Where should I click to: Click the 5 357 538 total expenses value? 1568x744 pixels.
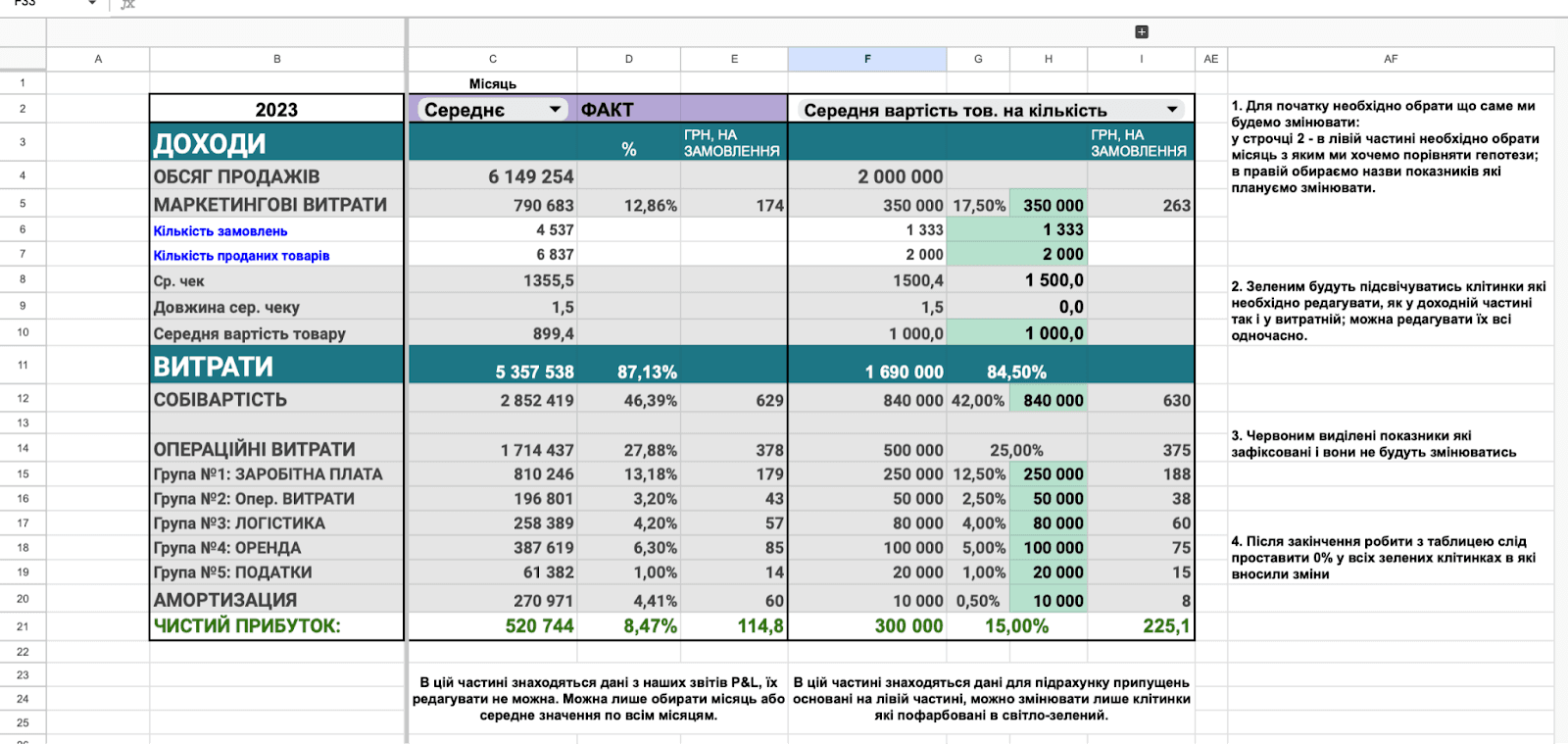[x=493, y=367]
